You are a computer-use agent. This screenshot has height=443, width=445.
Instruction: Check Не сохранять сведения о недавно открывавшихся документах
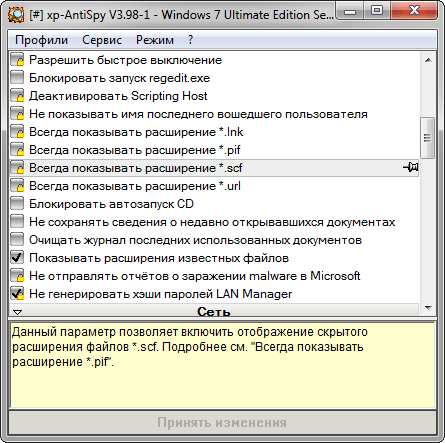point(17,221)
